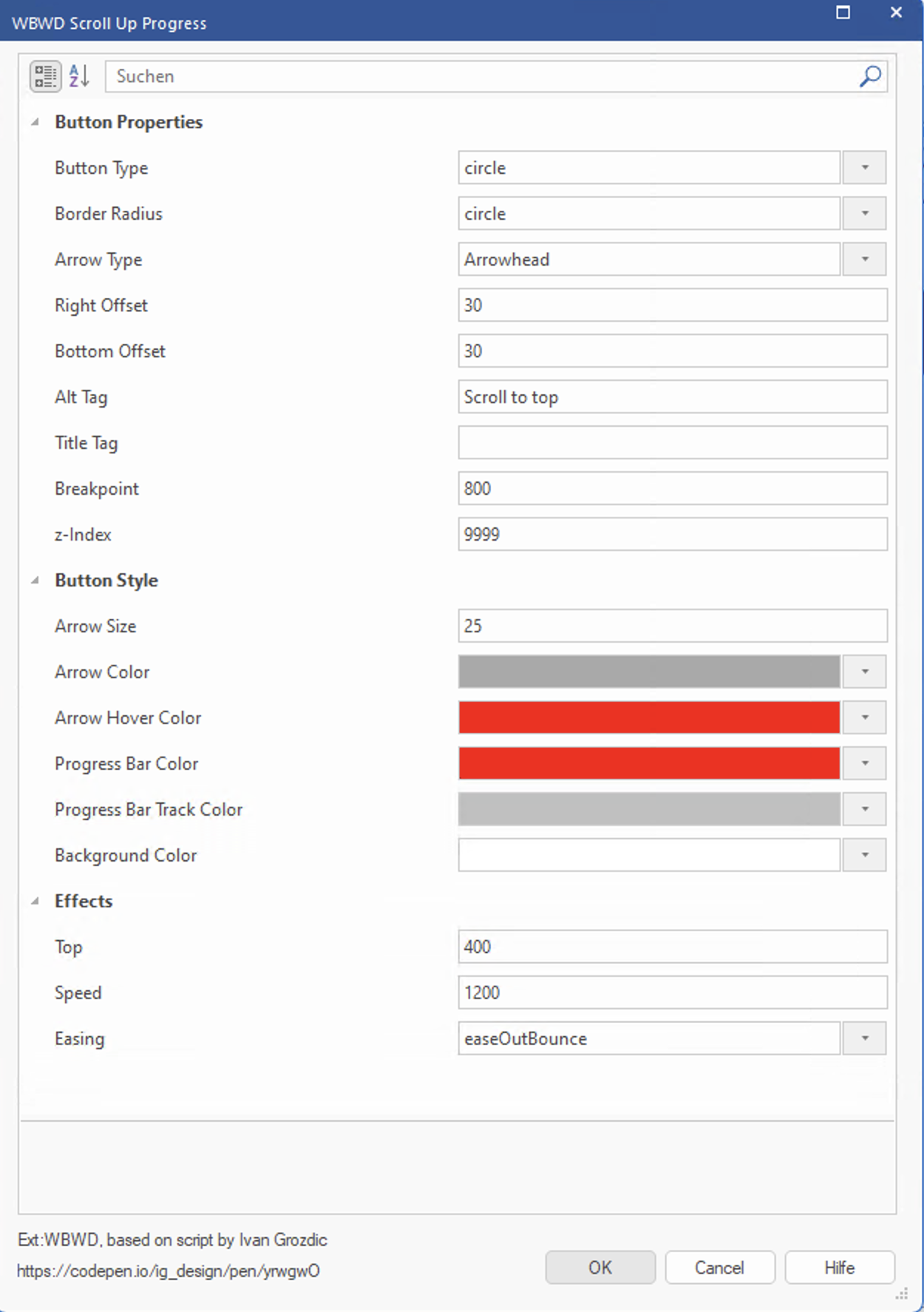Collapse the Button Properties section

[35, 122]
